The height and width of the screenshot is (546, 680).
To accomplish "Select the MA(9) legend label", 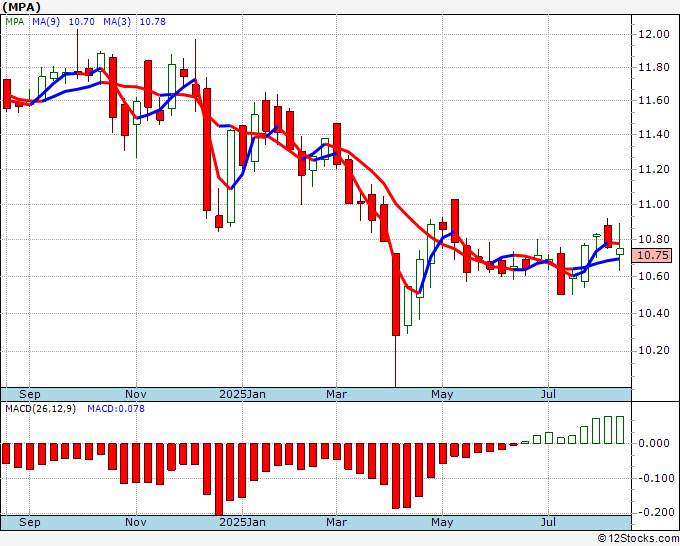I will [x=46, y=22].
